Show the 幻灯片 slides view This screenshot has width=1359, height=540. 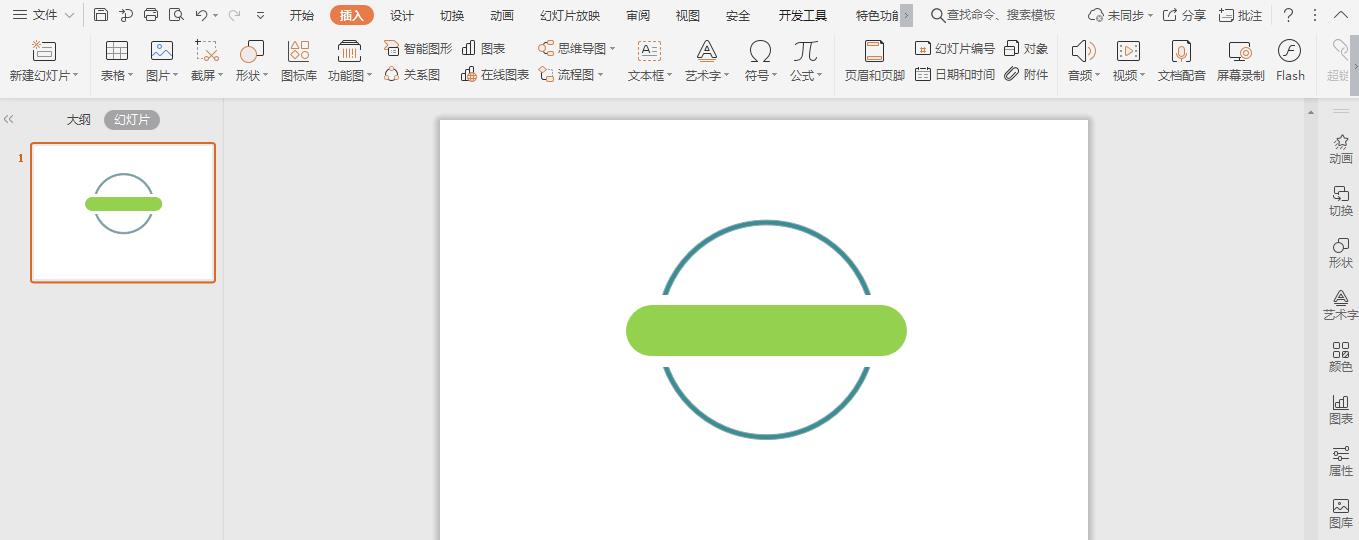(132, 119)
